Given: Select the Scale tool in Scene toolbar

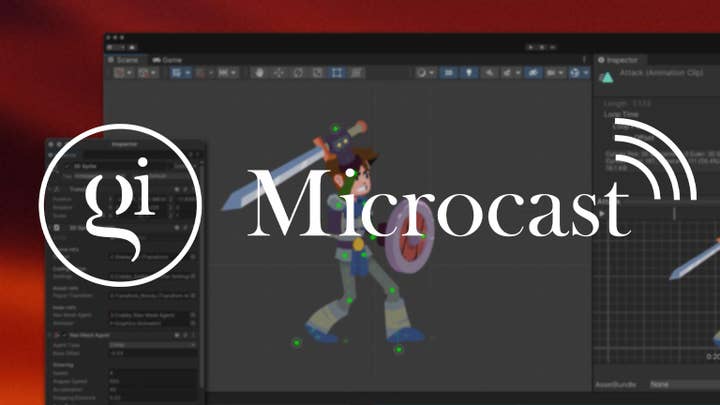Looking at the screenshot, I should click(317, 73).
